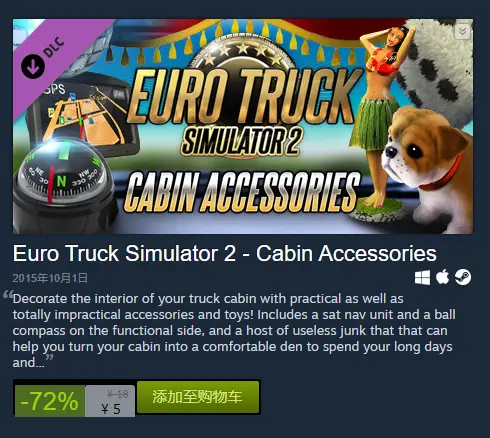Click the ¥5 discounted price

point(111,409)
